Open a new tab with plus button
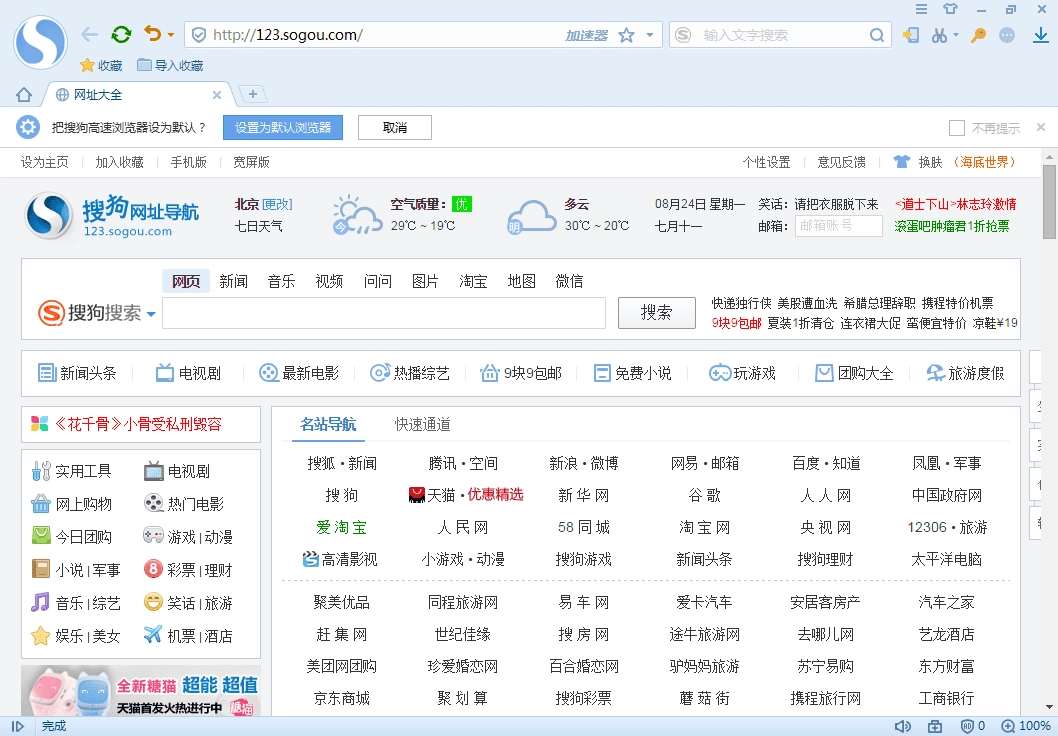 tap(253, 94)
